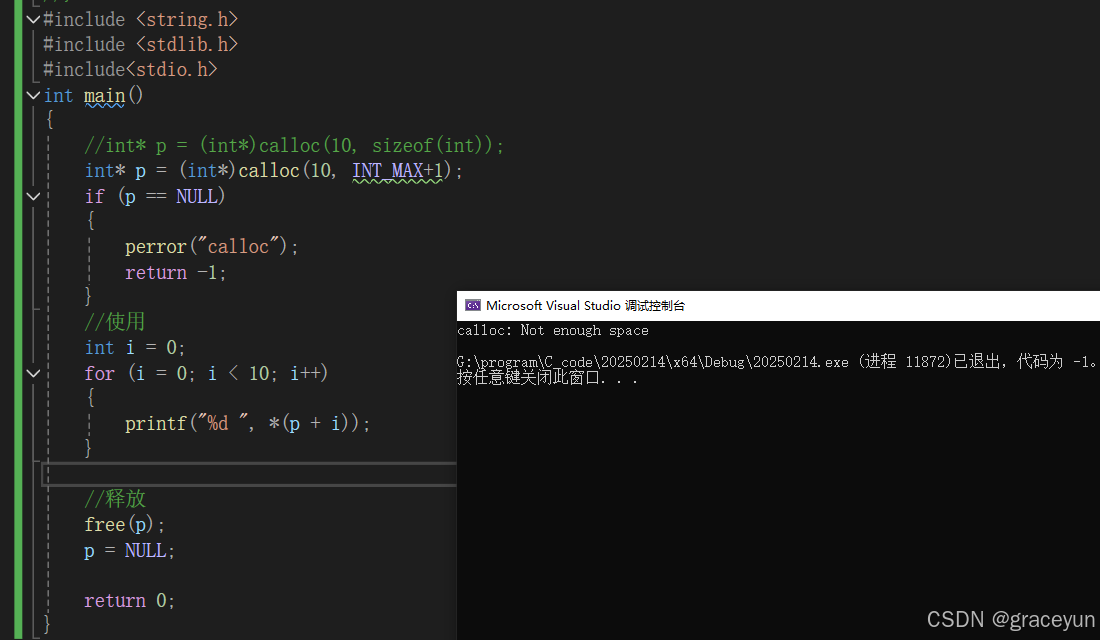Screen dimensions: 1100x640
Task: Click the INT_MAX+1 underlined expression
Action: pyautogui.click(x=398, y=171)
